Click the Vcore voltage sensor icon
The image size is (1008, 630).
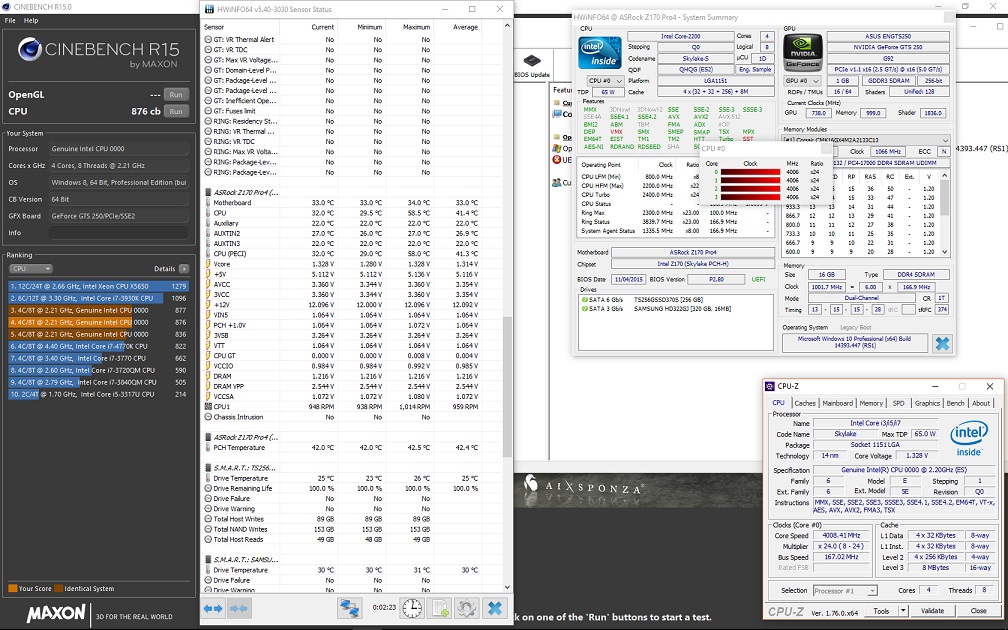pos(208,264)
